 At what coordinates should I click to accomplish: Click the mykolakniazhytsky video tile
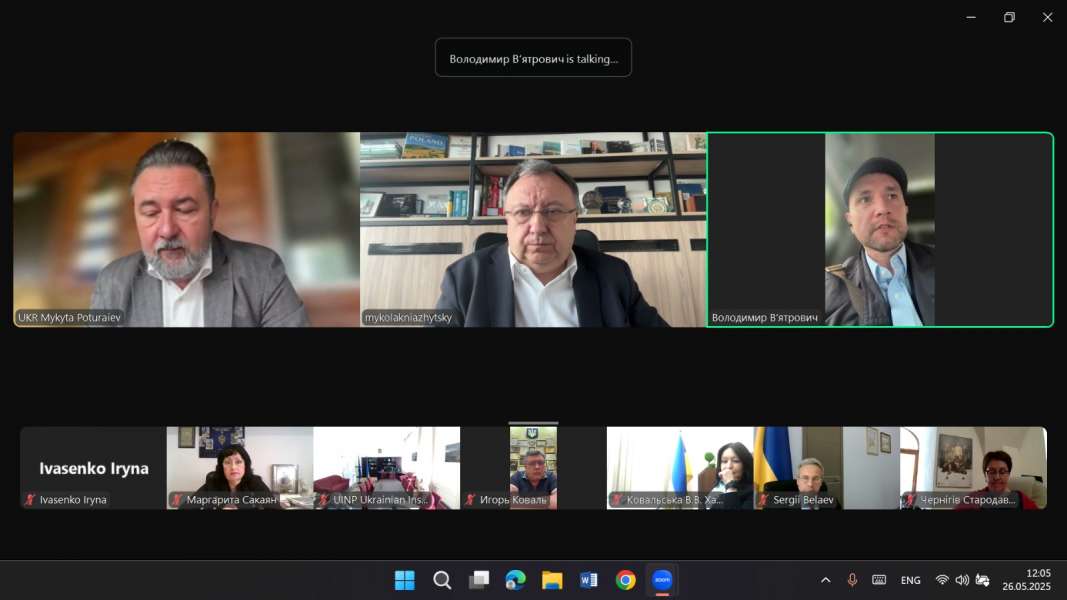(533, 229)
